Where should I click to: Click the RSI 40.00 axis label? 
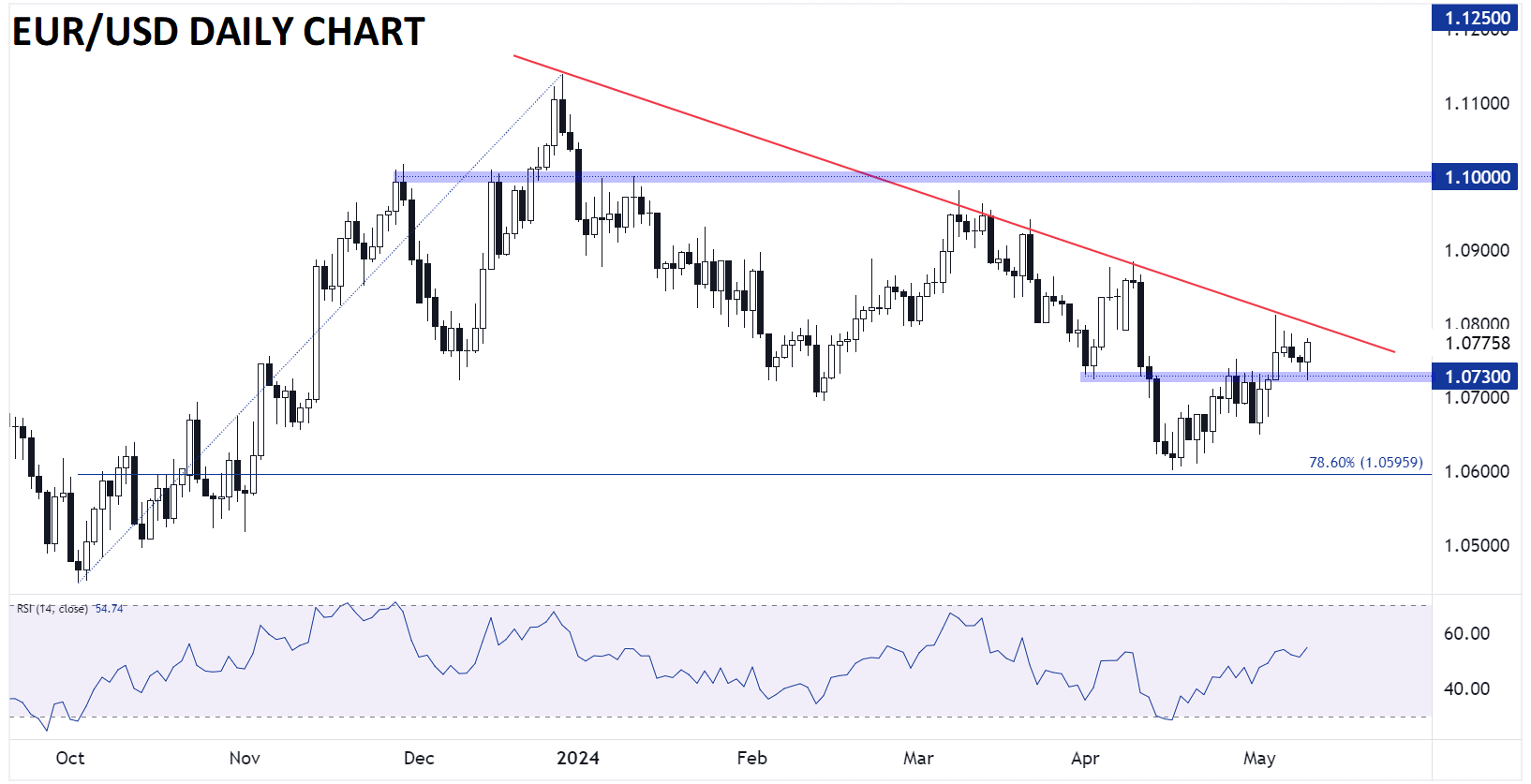click(x=1466, y=688)
